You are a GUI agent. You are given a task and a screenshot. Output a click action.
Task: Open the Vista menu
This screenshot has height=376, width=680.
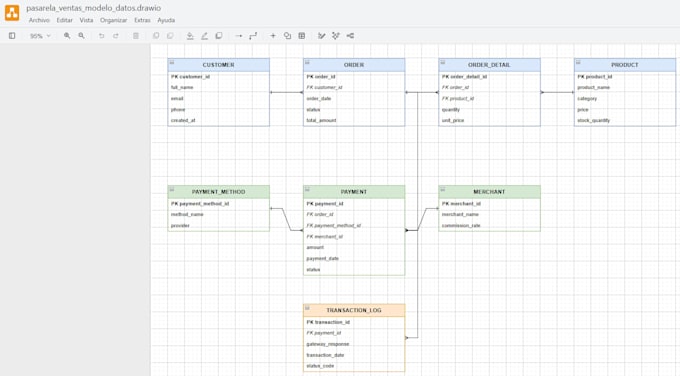point(86,20)
